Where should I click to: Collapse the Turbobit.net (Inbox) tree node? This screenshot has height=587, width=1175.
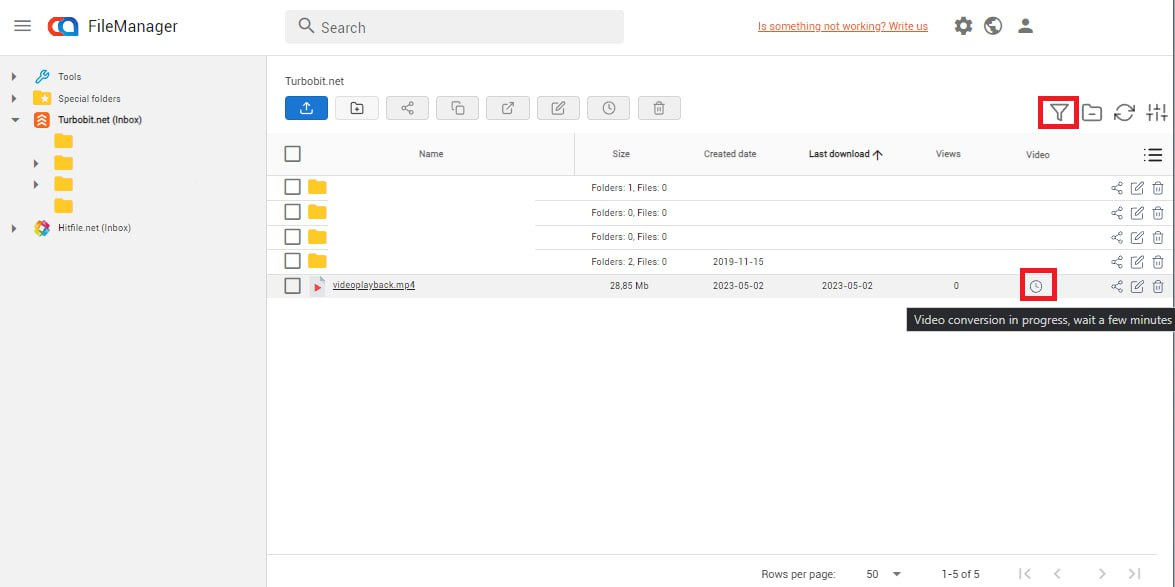click(14, 120)
